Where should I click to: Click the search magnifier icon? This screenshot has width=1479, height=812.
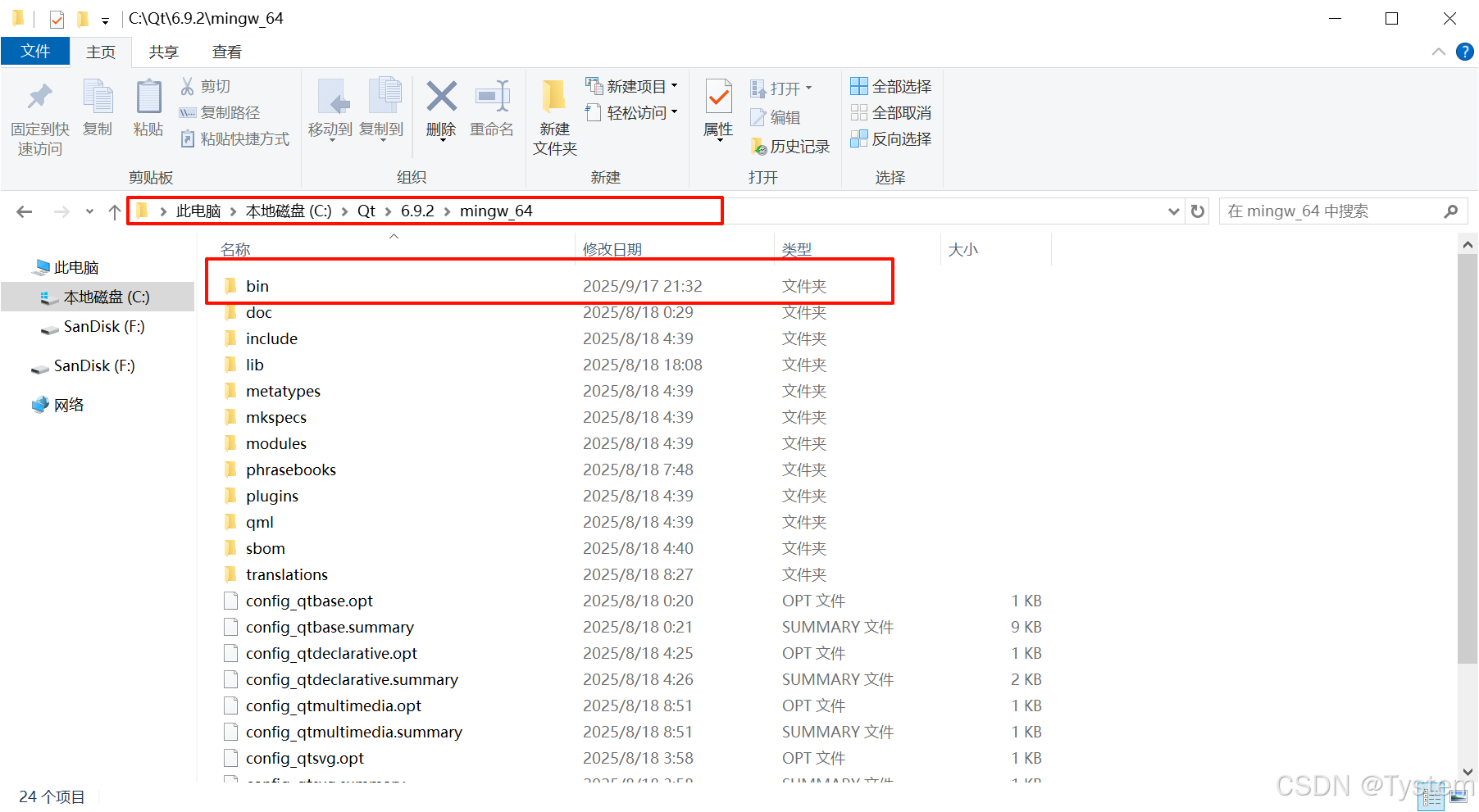click(1450, 211)
